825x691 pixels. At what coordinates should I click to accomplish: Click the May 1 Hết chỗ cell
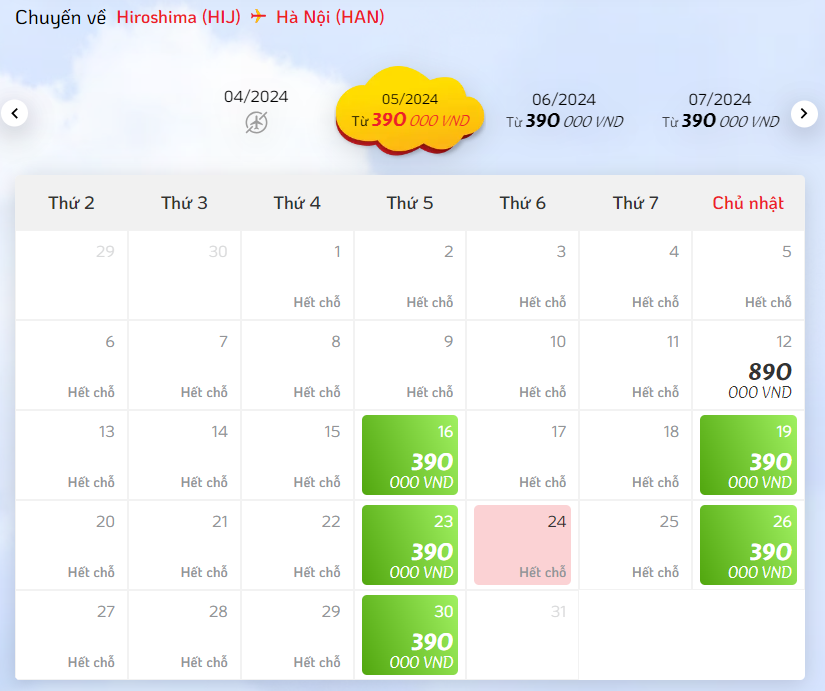click(297, 275)
